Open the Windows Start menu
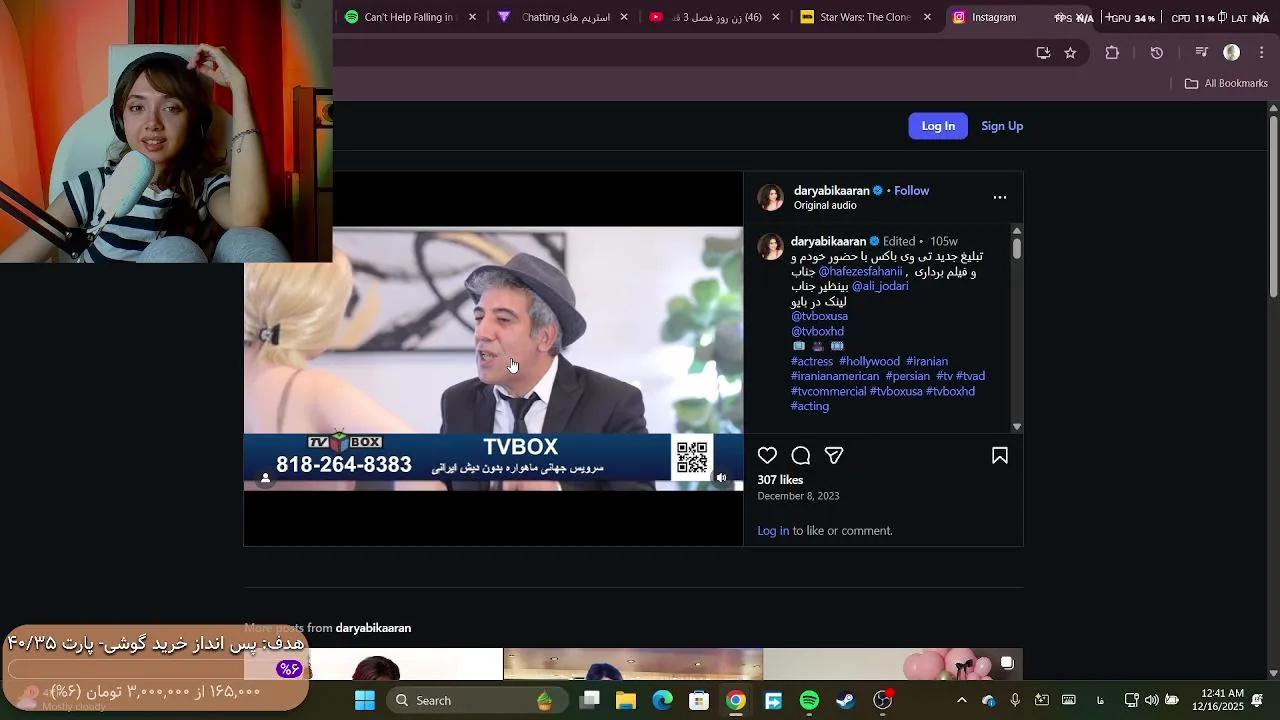 (x=365, y=700)
